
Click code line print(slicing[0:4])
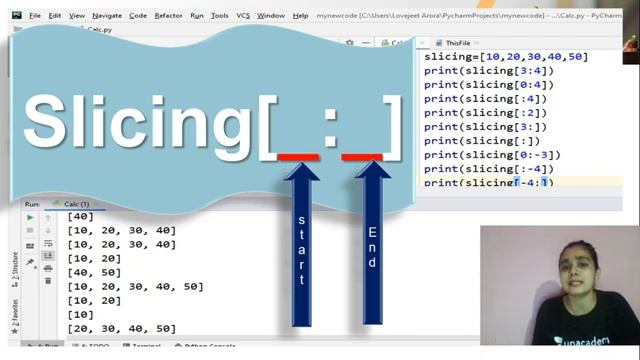(489, 85)
